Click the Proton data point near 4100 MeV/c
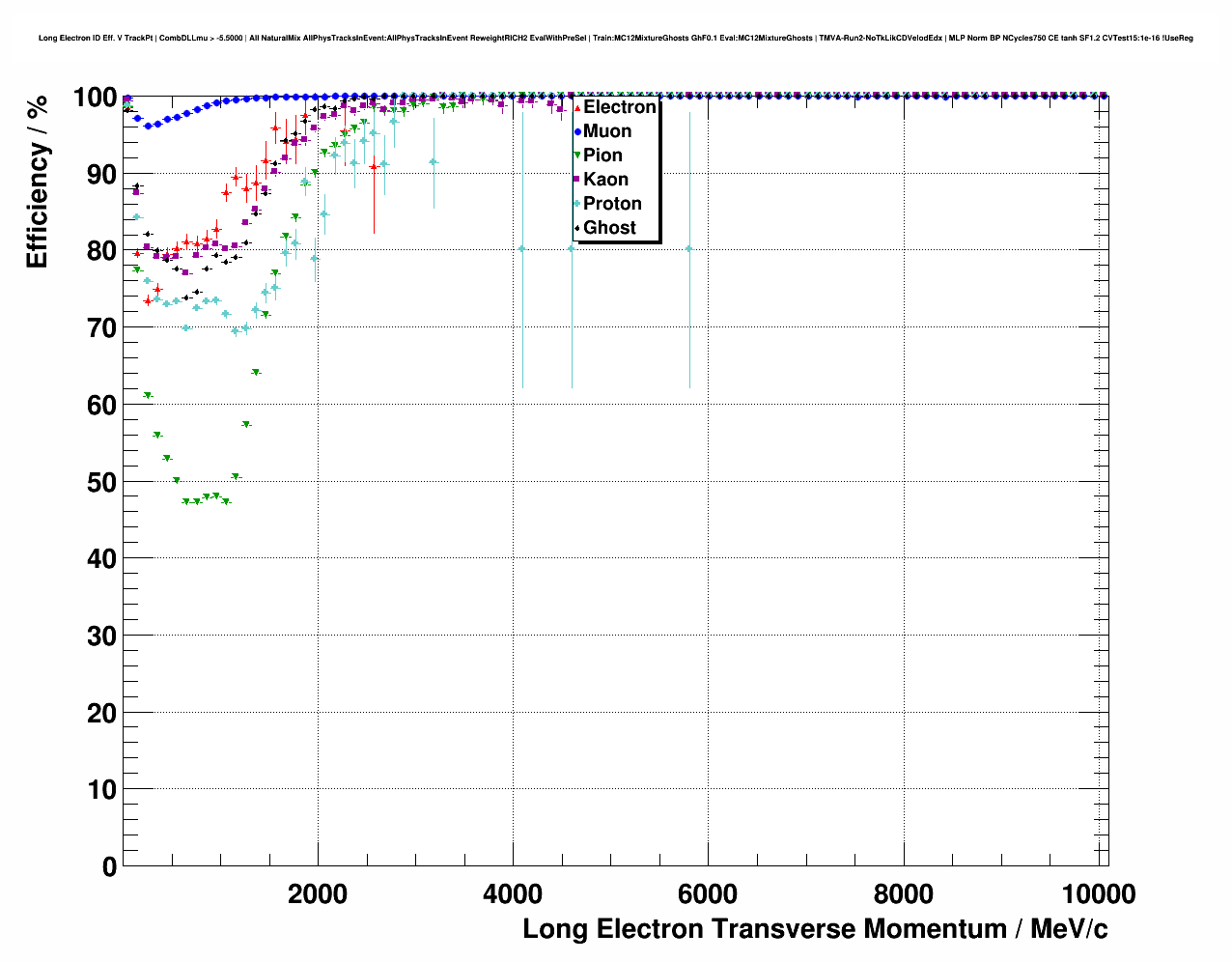The width and height of the screenshot is (1232, 962). [x=522, y=248]
